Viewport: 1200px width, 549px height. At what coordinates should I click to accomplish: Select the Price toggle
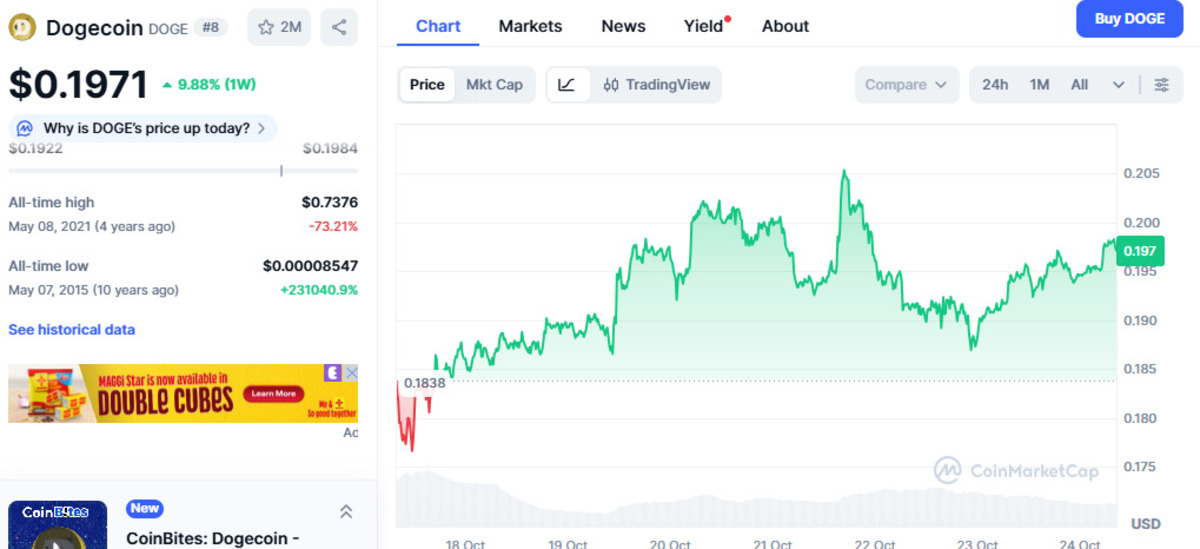point(427,85)
